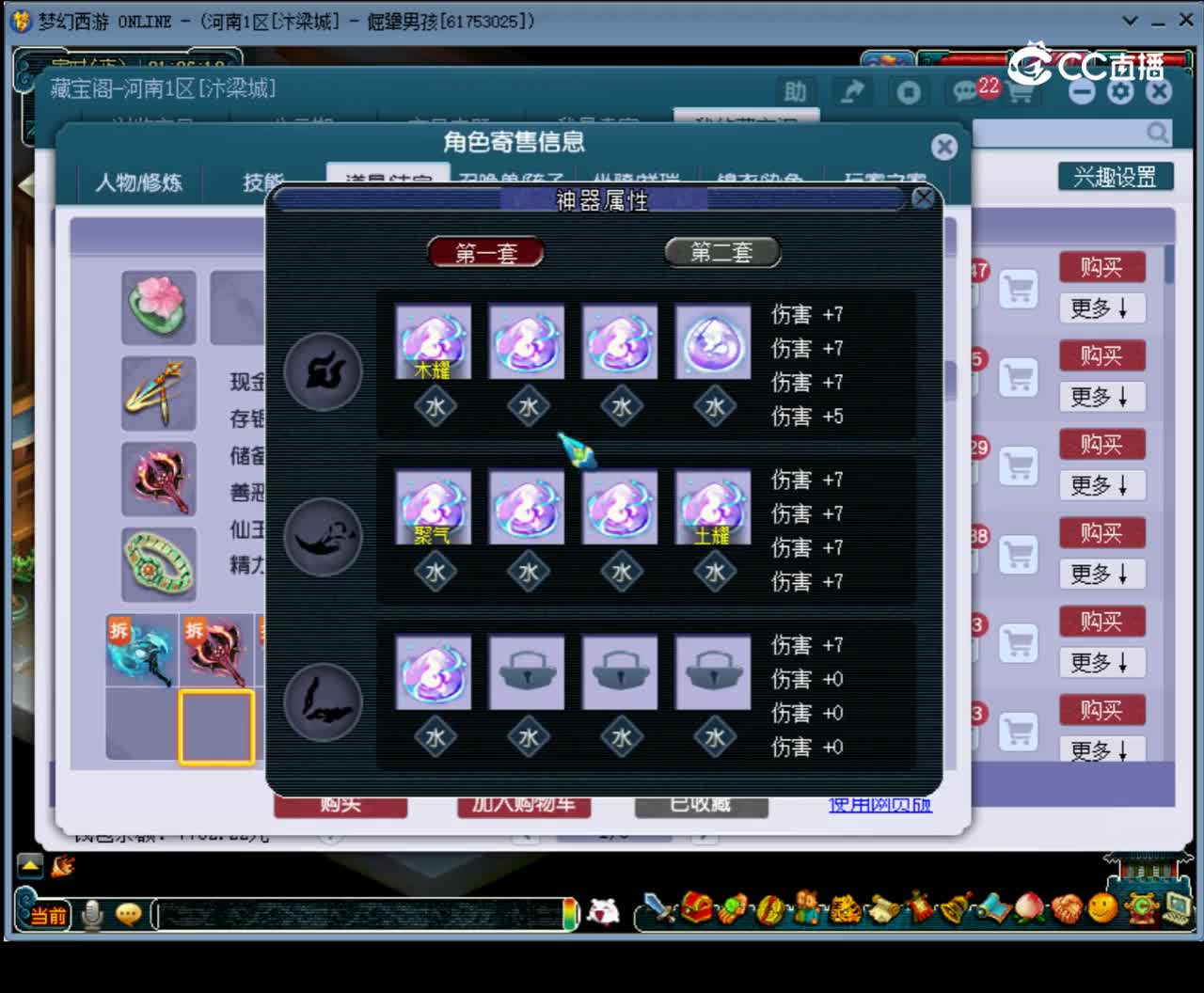Screen dimensions: 1204x993
Task: Click the 加入购物车 button
Action: (524, 805)
